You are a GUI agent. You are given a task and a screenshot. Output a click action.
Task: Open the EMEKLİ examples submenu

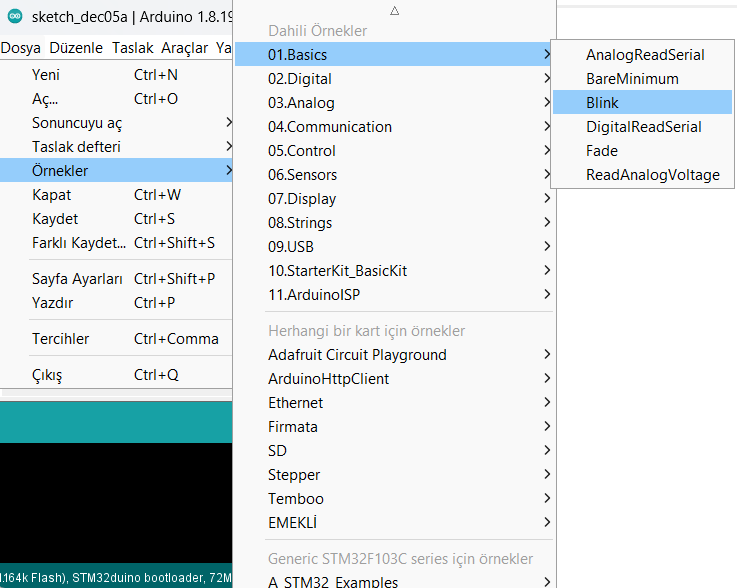[292, 523]
